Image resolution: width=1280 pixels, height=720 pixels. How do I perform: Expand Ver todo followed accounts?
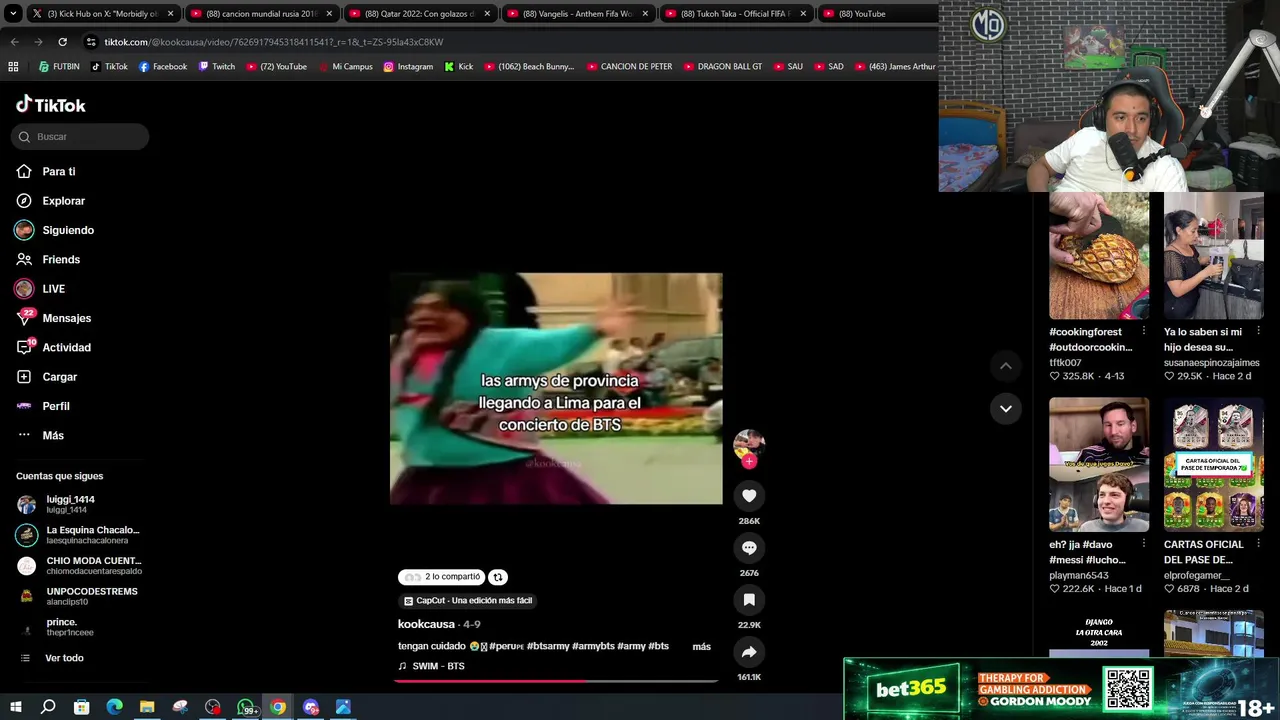coord(52,658)
